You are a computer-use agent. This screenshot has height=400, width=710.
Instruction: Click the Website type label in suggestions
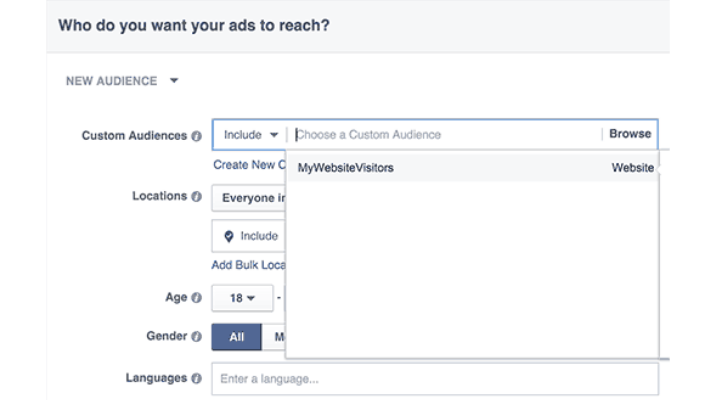tap(632, 168)
